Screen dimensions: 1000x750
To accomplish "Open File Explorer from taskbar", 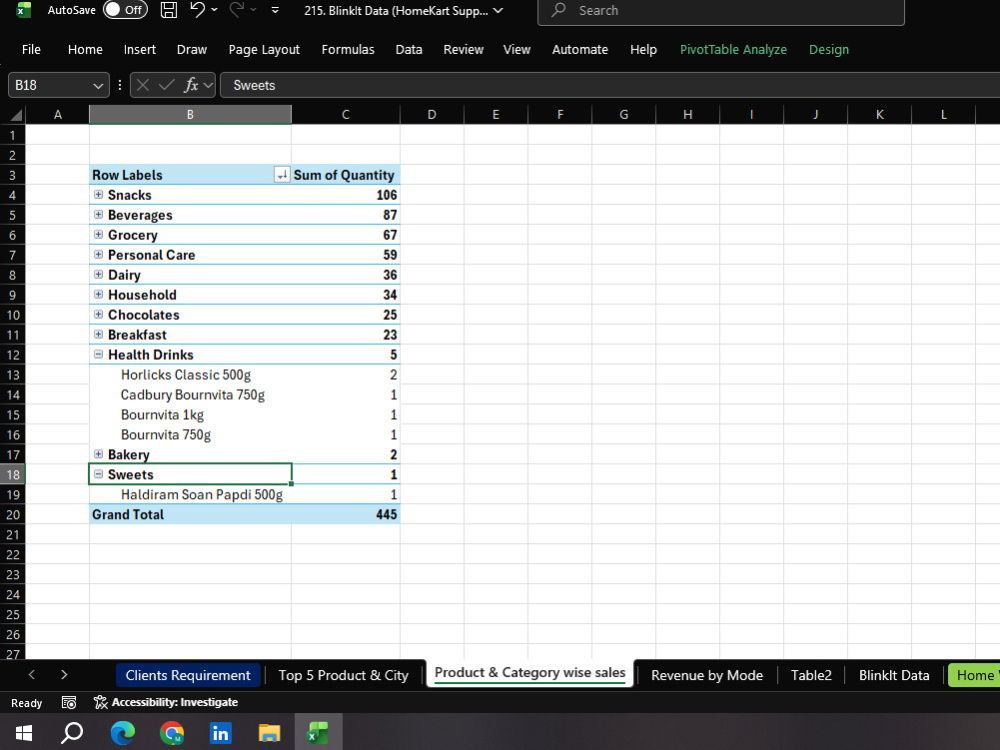I will click(x=269, y=733).
